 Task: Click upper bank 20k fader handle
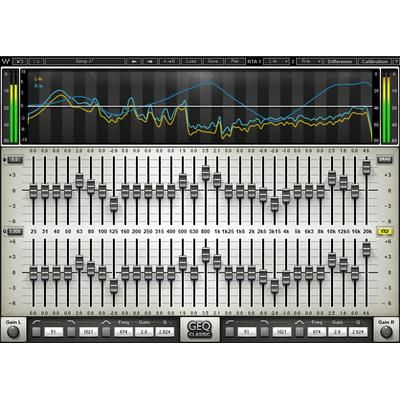(x=366, y=167)
